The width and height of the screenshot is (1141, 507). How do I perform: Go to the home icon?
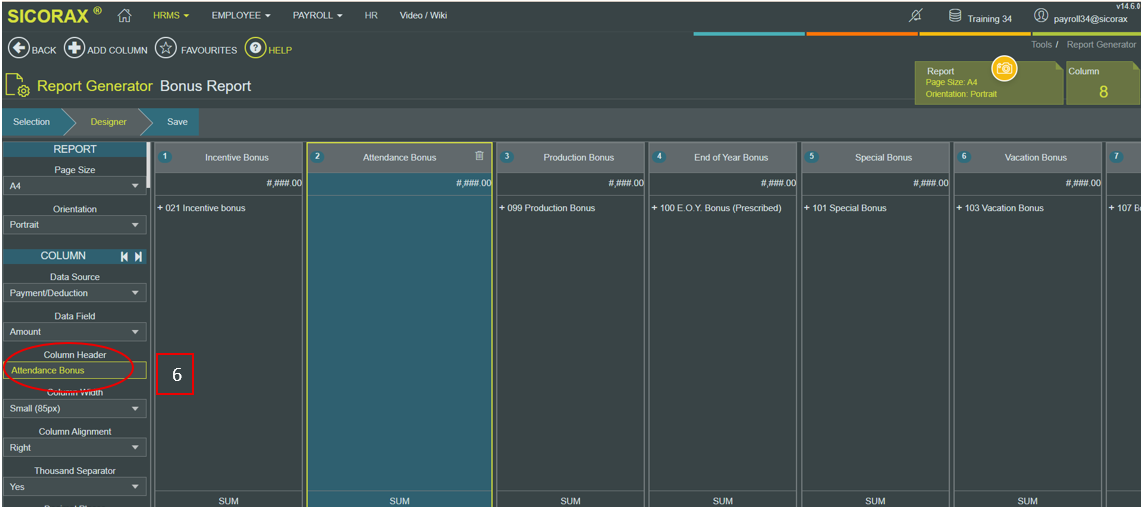click(124, 15)
